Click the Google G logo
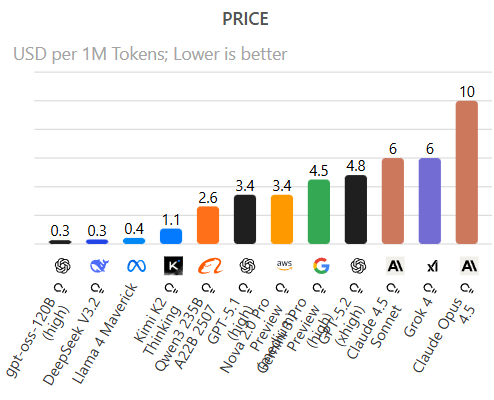 (x=321, y=266)
